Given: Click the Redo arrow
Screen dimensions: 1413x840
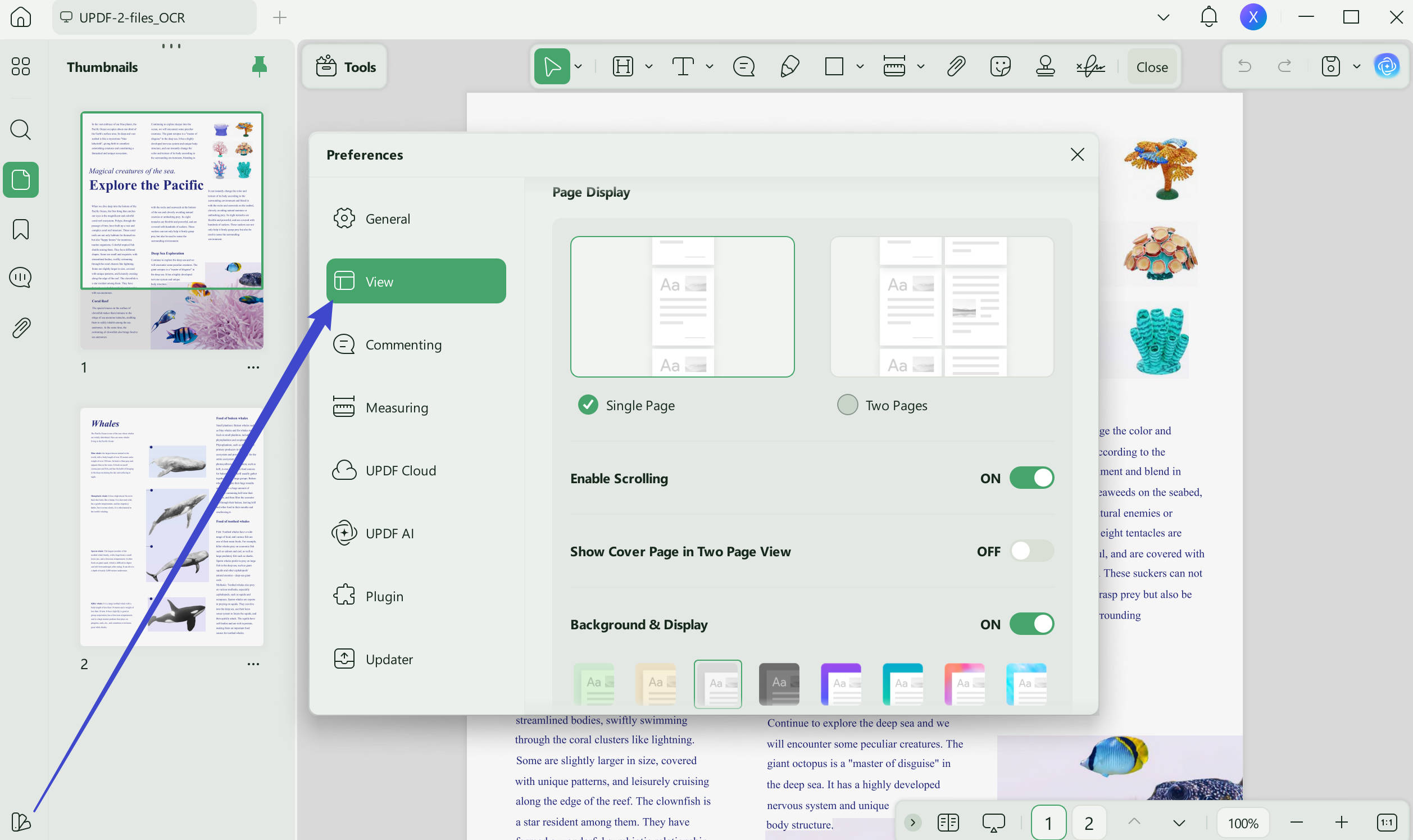Looking at the screenshot, I should [x=1284, y=66].
